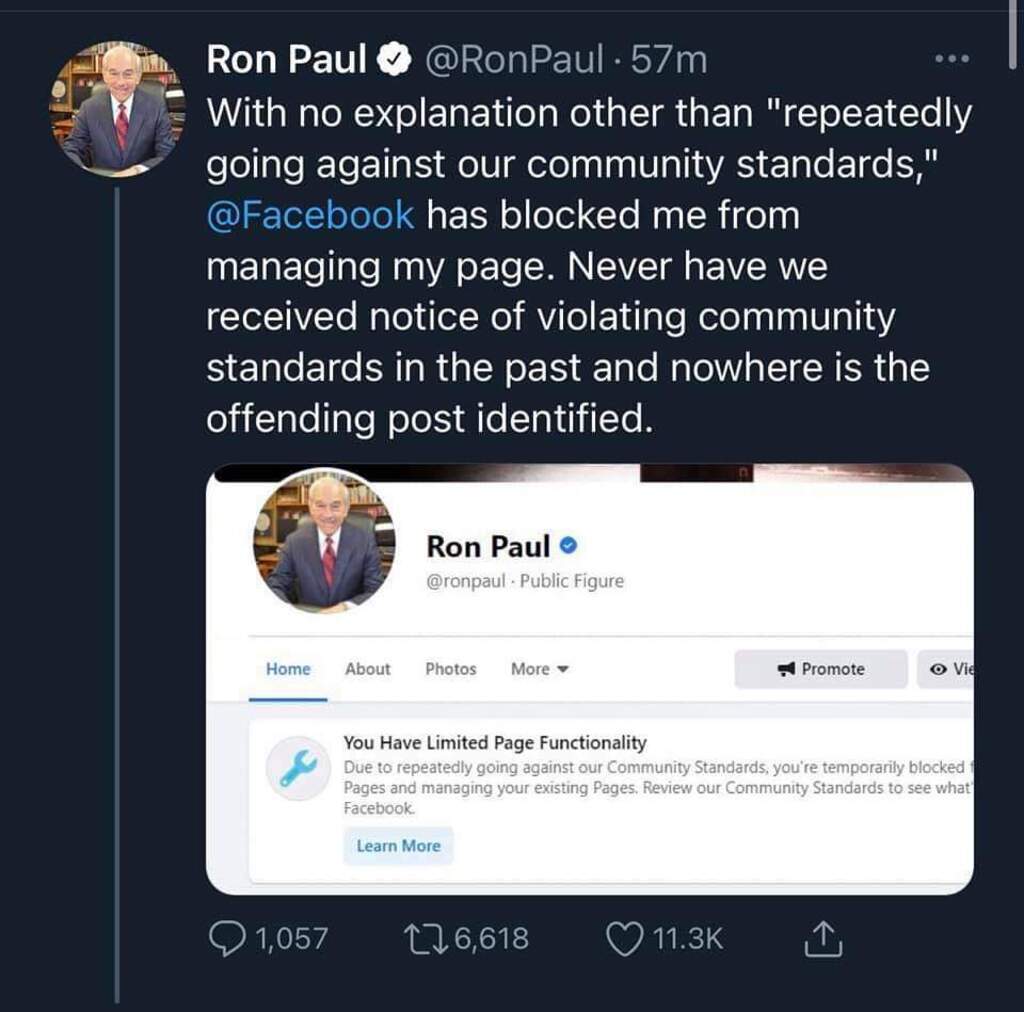This screenshot has height=1012, width=1024.
Task: Click the retweet arrows icon
Action: pos(428,938)
